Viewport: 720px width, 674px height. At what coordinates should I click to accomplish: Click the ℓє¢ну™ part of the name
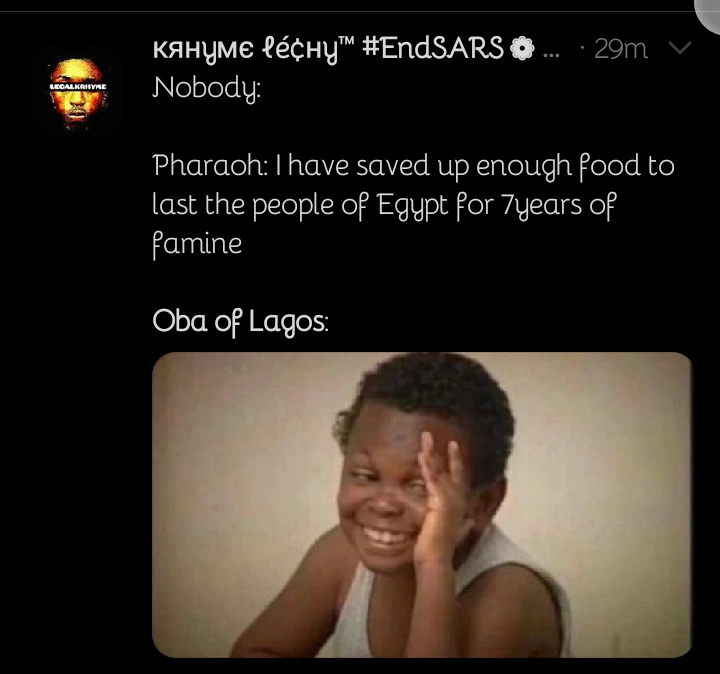click(x=294, y=48)
